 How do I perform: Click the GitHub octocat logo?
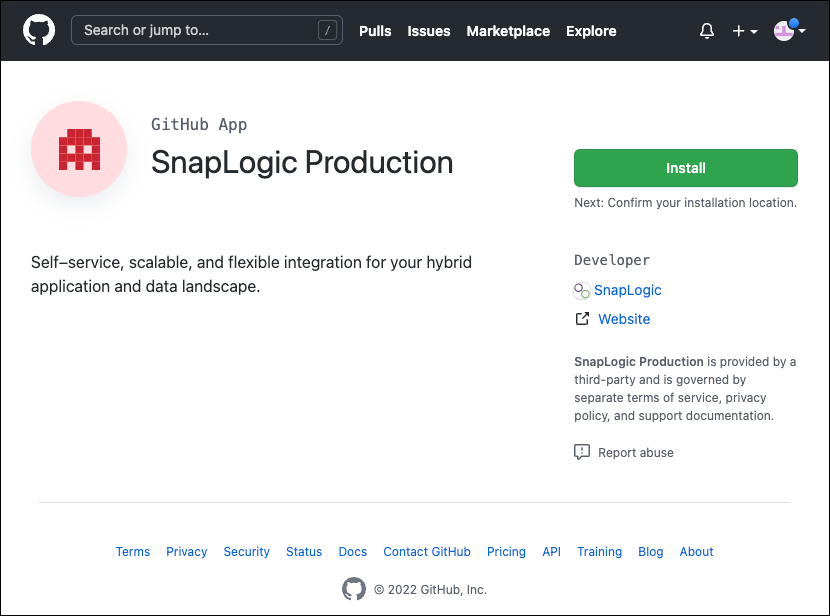[x=38, y=30]
